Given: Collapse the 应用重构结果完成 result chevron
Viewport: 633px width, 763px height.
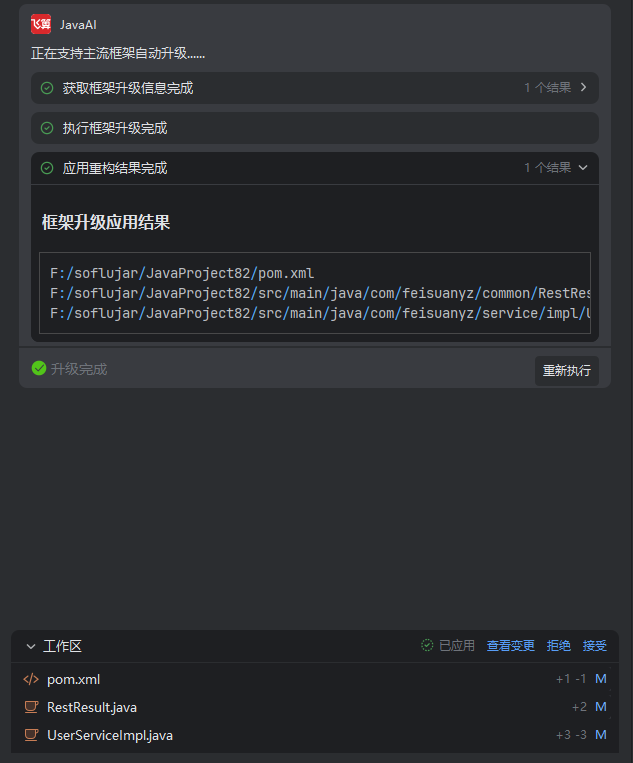Looking at the screenshot, I should tap(583, 168).
